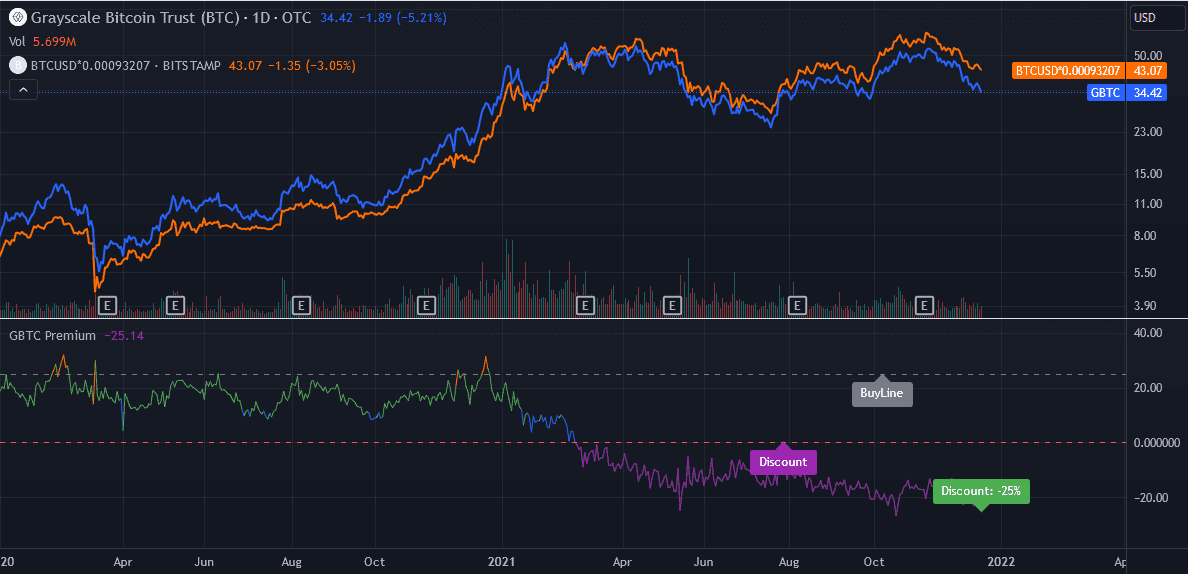The image size is (1188, 574).
Task: Click the purple Discount label
Action: click(783, 462)
